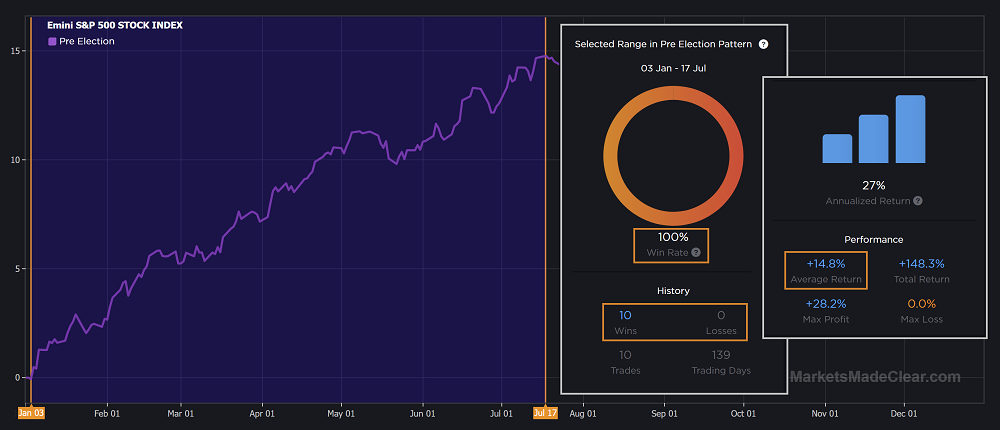This screenshot has width=1000, height=430.
Task: Select Jul 17 end range marker
Action: tap(545, 413)
